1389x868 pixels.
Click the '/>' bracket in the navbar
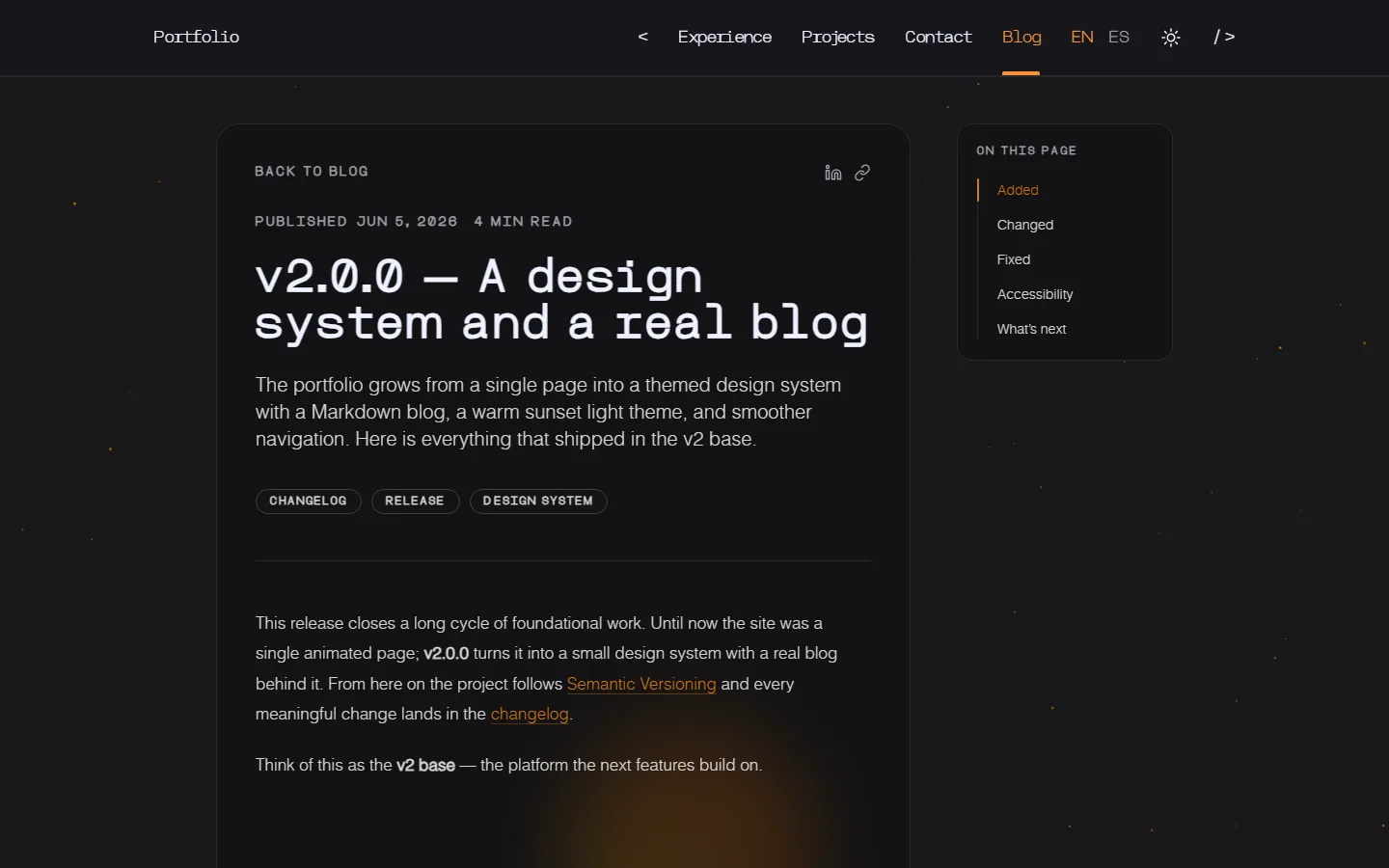coord(1224,37)
